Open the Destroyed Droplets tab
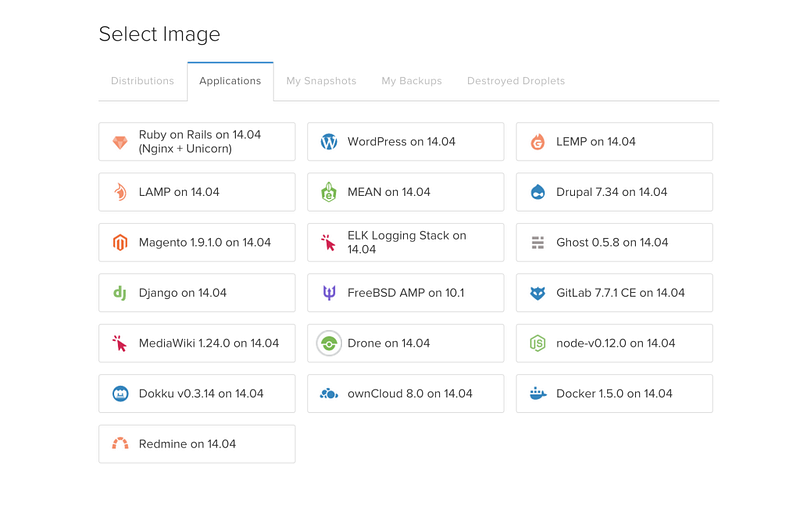This screenshot has width=800, height=505. click(x=516, y=81)
